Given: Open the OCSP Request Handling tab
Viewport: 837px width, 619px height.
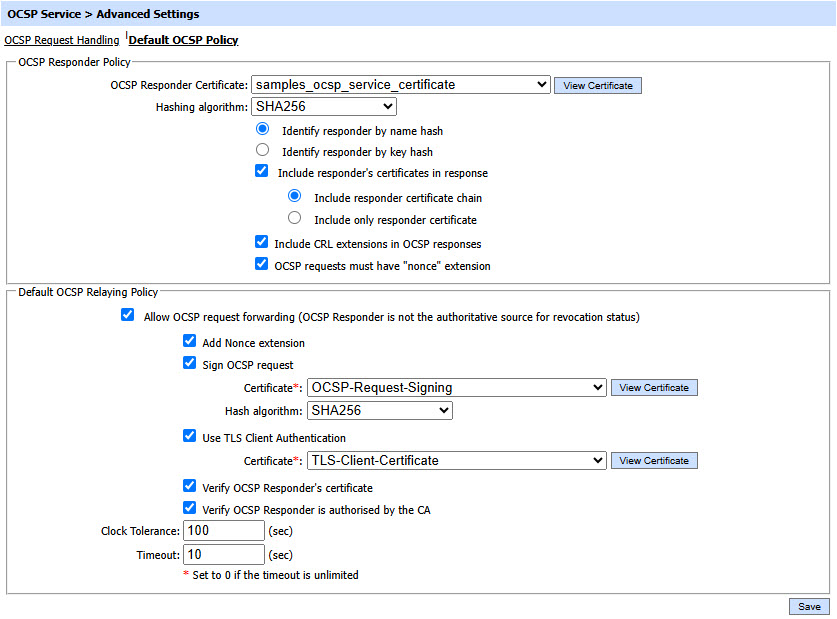Looking at the screenshot, I should click(x=62, y=41).
